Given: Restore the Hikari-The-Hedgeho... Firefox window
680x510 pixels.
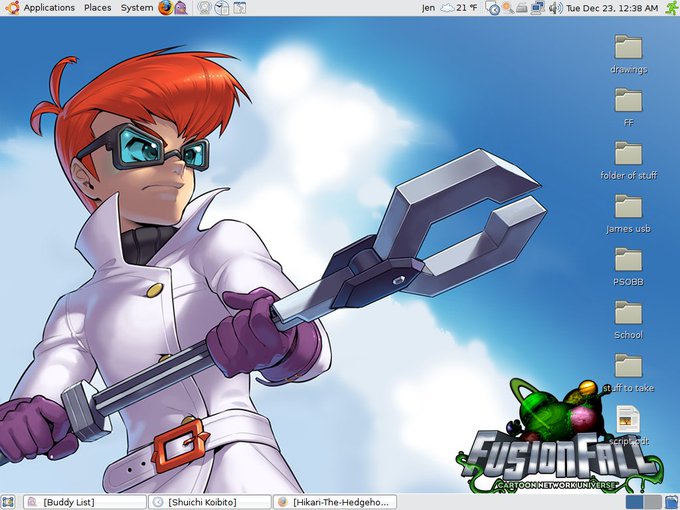Looking at the screenshot, I should click(x=335, y=502).
